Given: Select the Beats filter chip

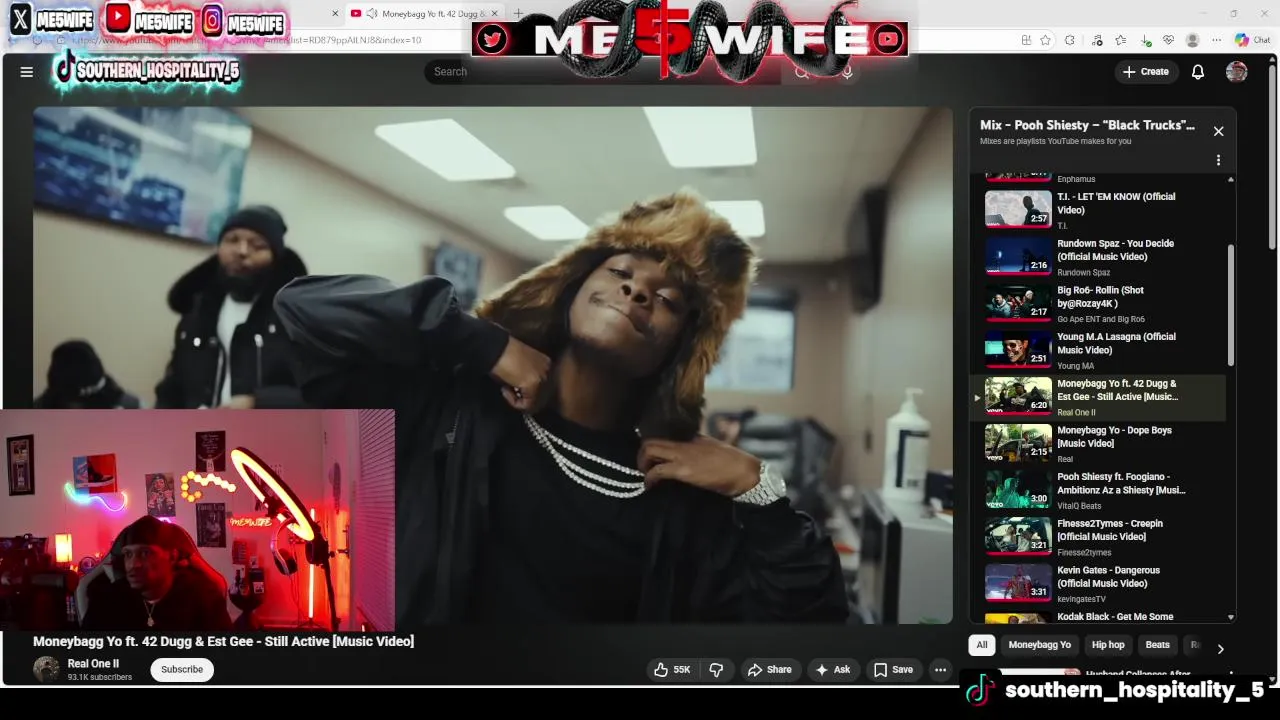Looking at the screenshot, I should (1157, 645).
